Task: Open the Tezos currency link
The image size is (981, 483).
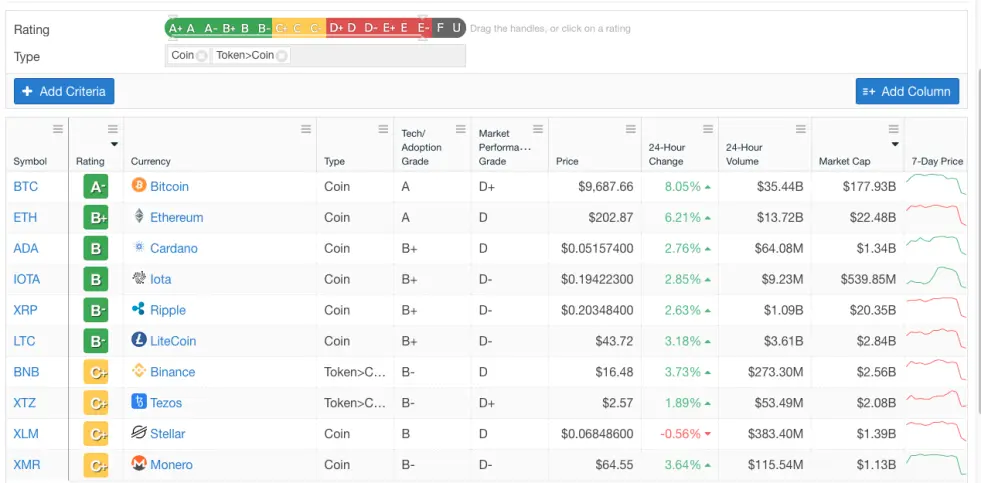Action: (166, 403)
